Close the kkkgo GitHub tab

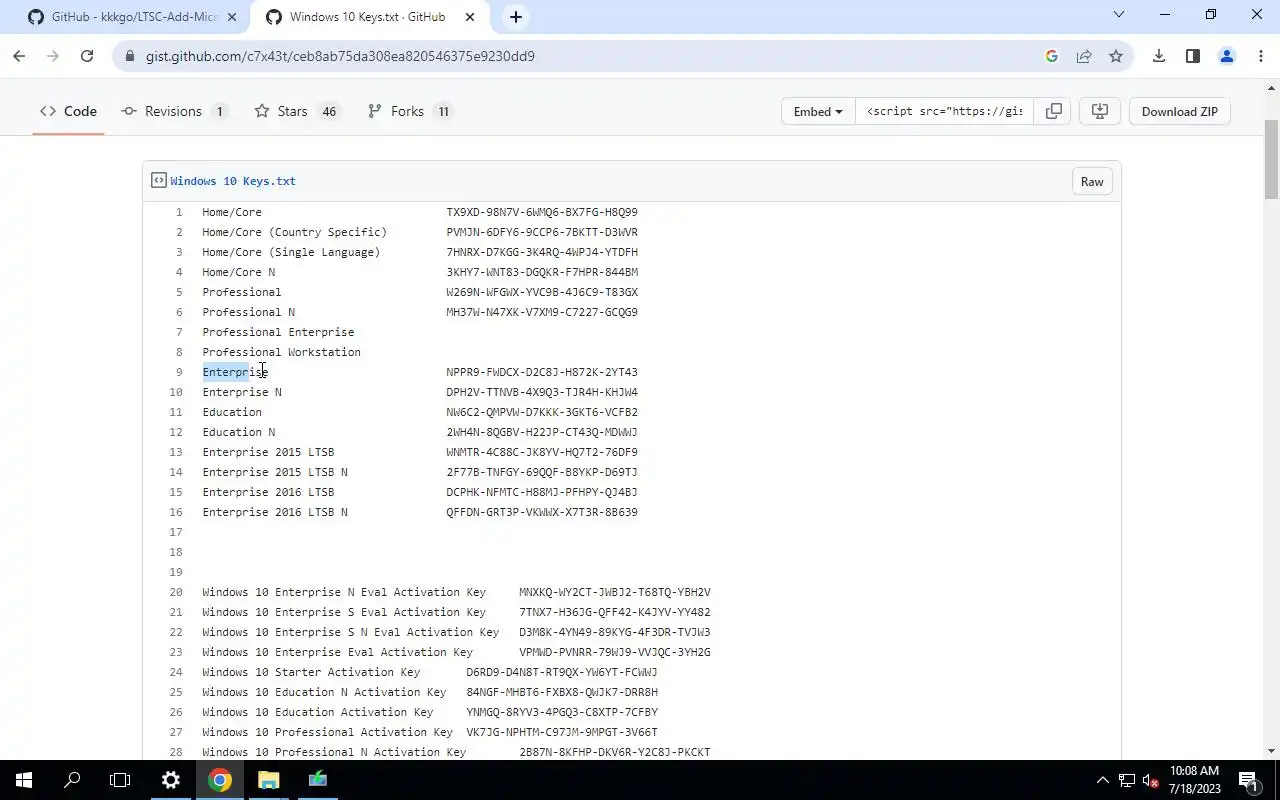coord(231,17)
